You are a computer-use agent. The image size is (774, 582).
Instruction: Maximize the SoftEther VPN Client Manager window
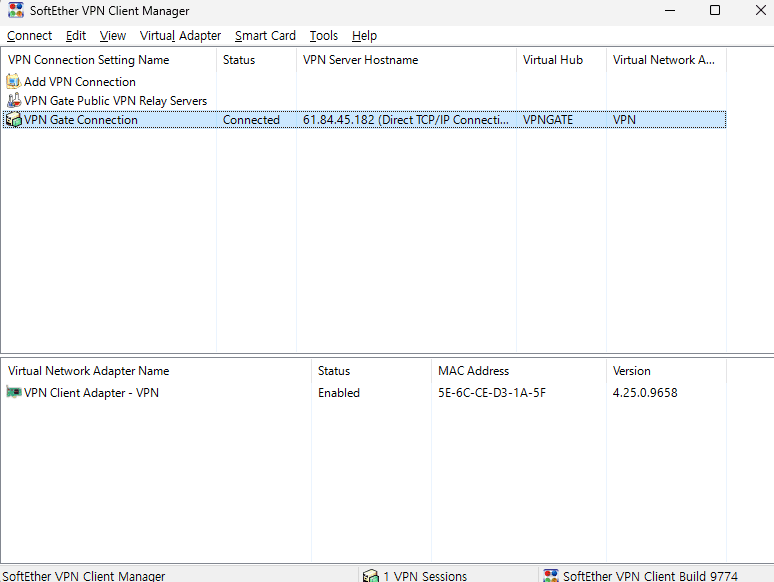click(714, 11)
